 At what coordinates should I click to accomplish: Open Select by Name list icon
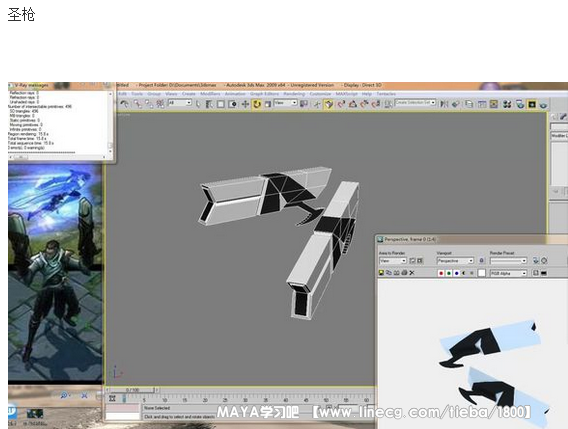coord(209,104)
